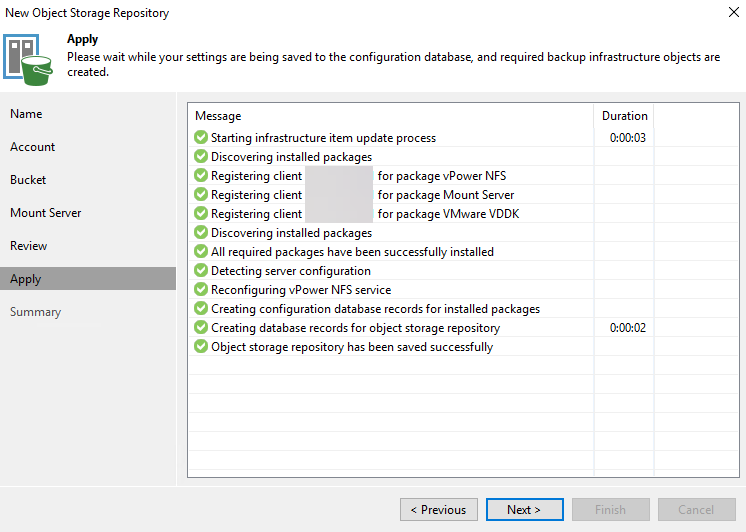Switch to the Mount Server step
Screen dimensions: 746x532
(x=46, y=213)
